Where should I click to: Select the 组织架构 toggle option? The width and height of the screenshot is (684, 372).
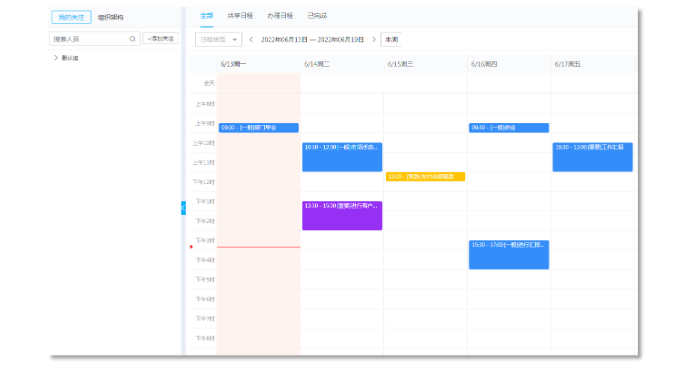tap(110, 17)
